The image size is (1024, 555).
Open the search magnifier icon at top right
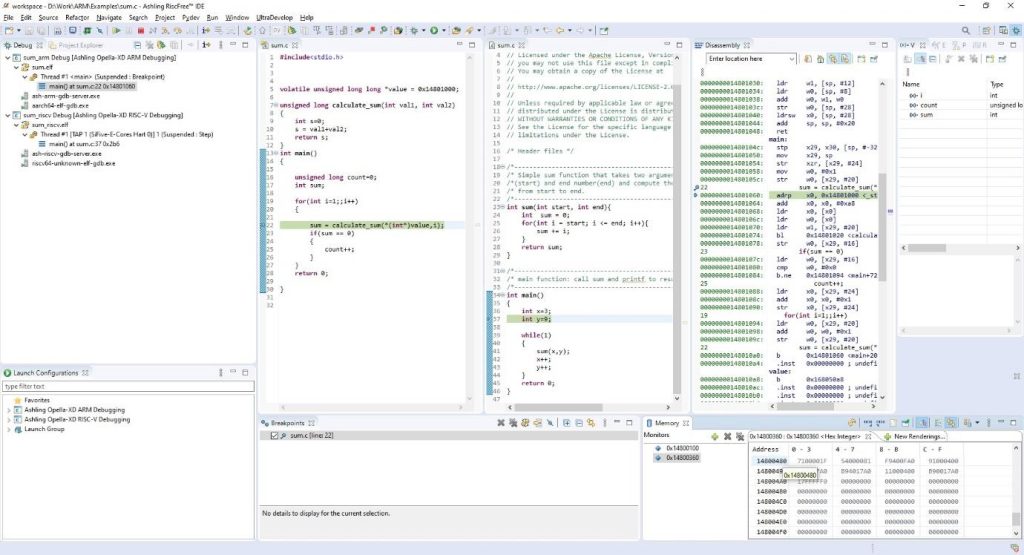click(965, 30)
